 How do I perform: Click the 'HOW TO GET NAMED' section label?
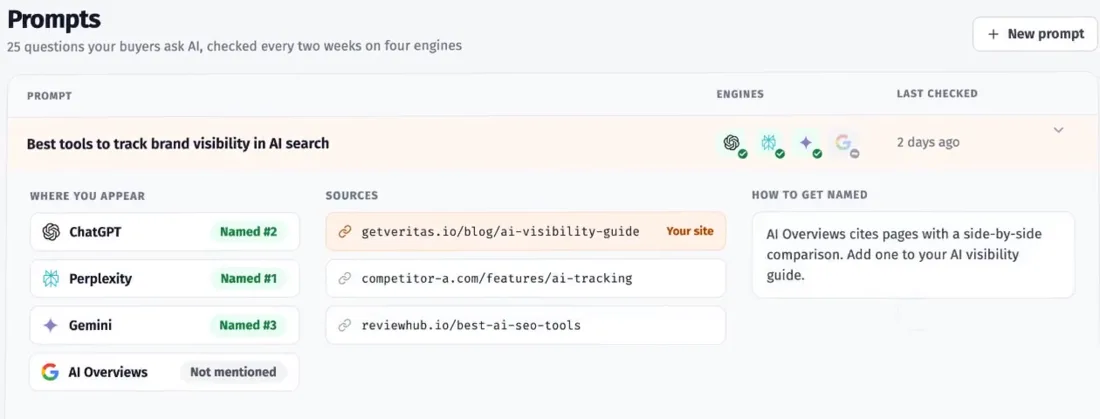pyautogui.click(x=810, y=195)
